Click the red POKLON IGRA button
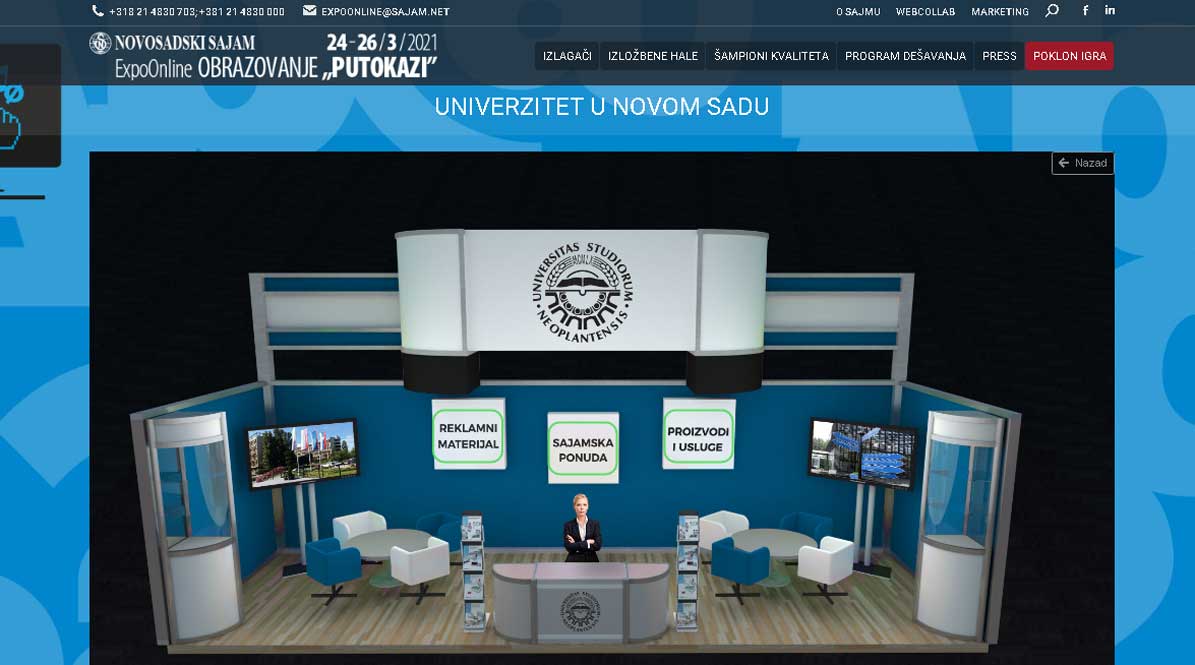1195x665 pixels. click(1069, 56)
